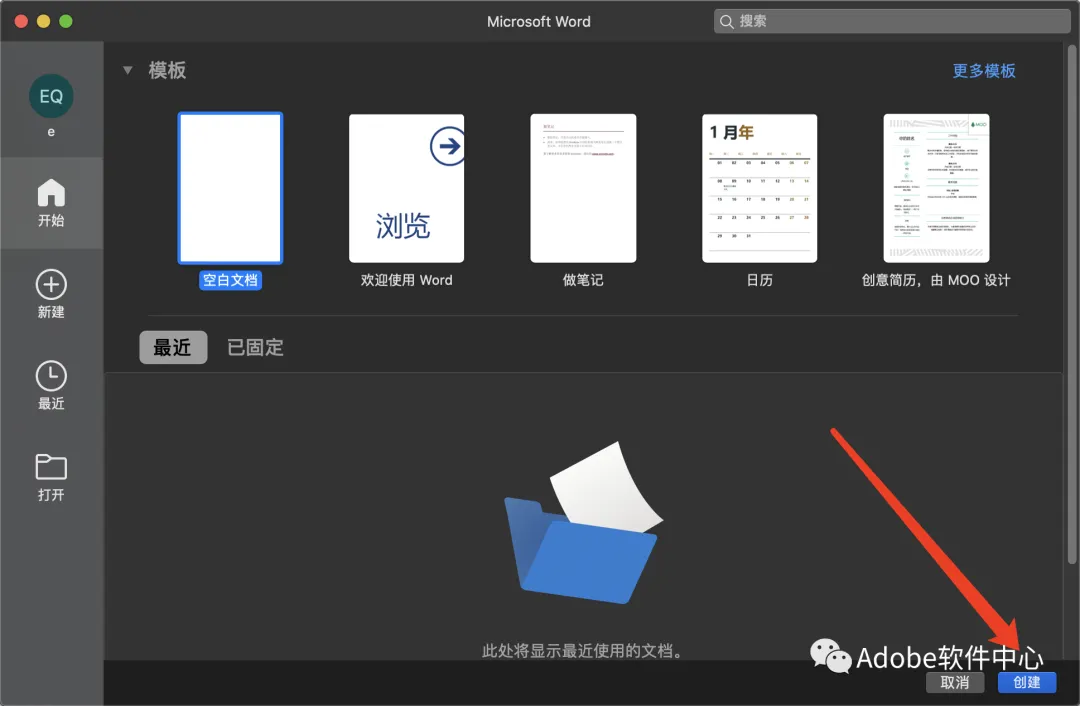Switch to the 最近 tab in the document list
The width and height of the screenshot is (1080, 706).
(x=173, y=347)
